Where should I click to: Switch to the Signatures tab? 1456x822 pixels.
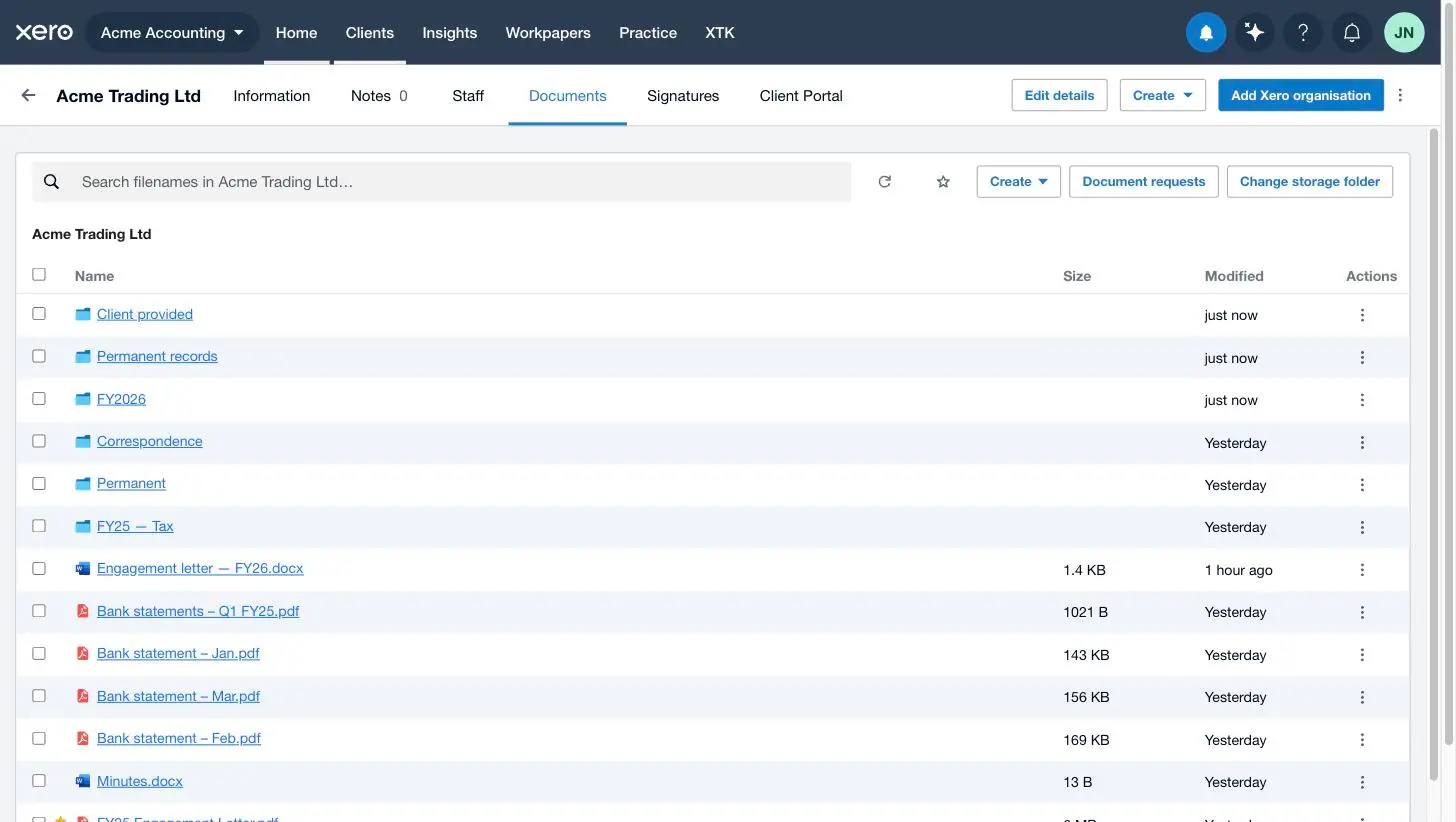tap(683, 96)
